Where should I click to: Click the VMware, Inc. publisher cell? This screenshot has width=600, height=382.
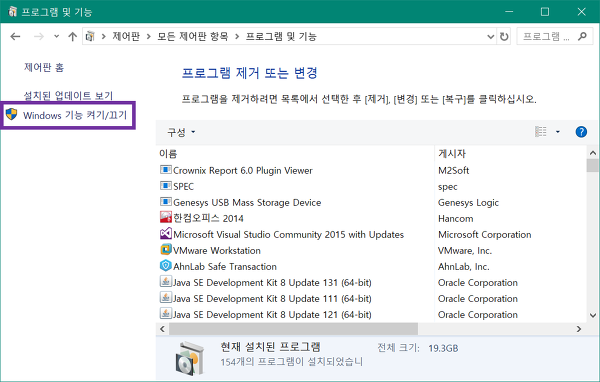click(465, 250)
